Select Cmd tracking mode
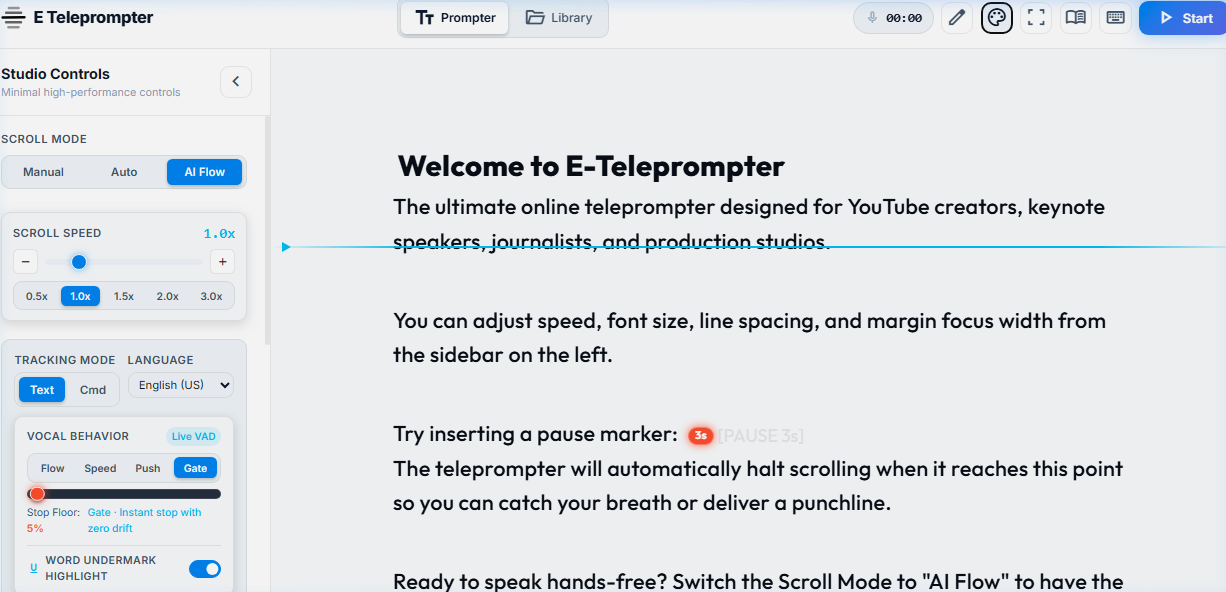1226x592 pixels. pos(93,390)
